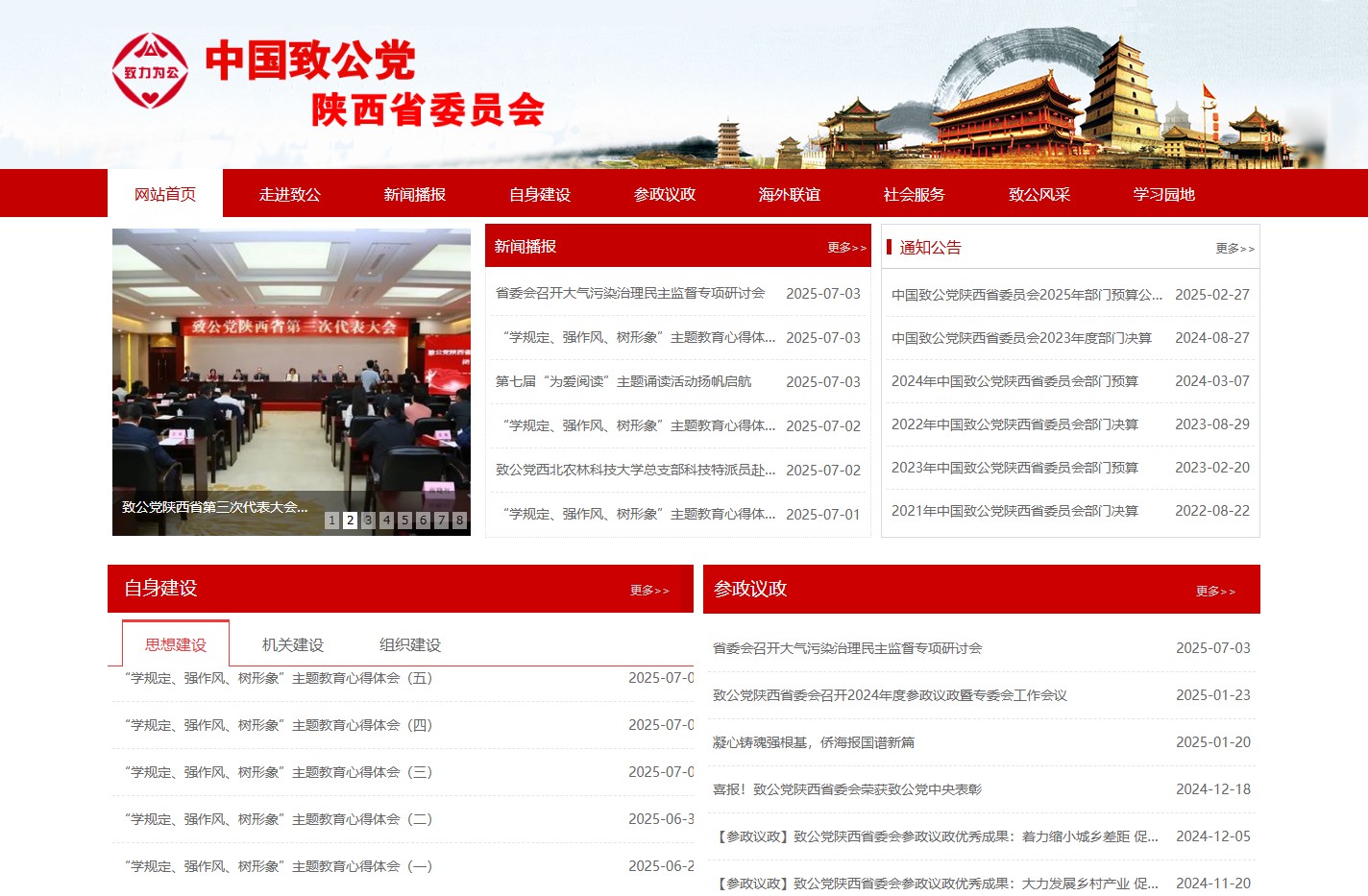The image size is (1368, 896).
Task: Click the 新闻播报 panel heading
Action: click(x=525, y=247)
